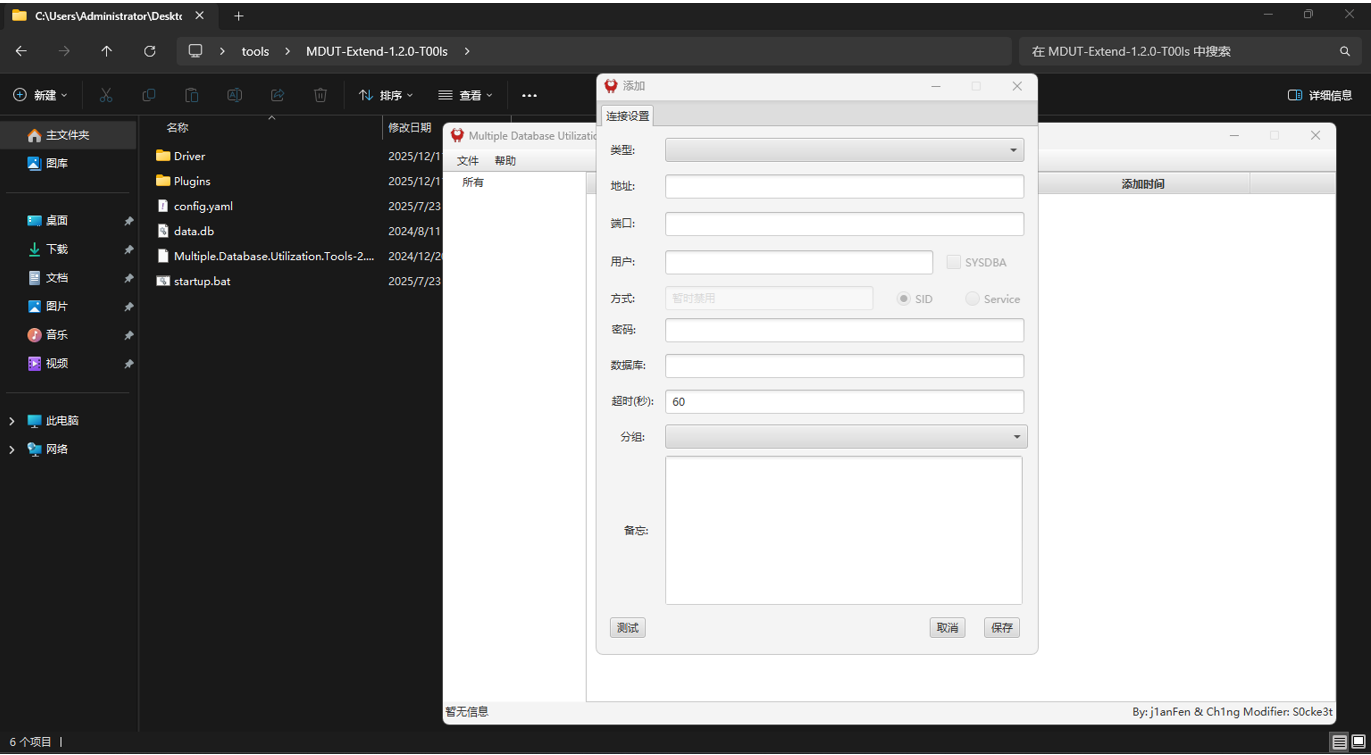Select 所有 group in MDUT sidebar

[473, 183]
